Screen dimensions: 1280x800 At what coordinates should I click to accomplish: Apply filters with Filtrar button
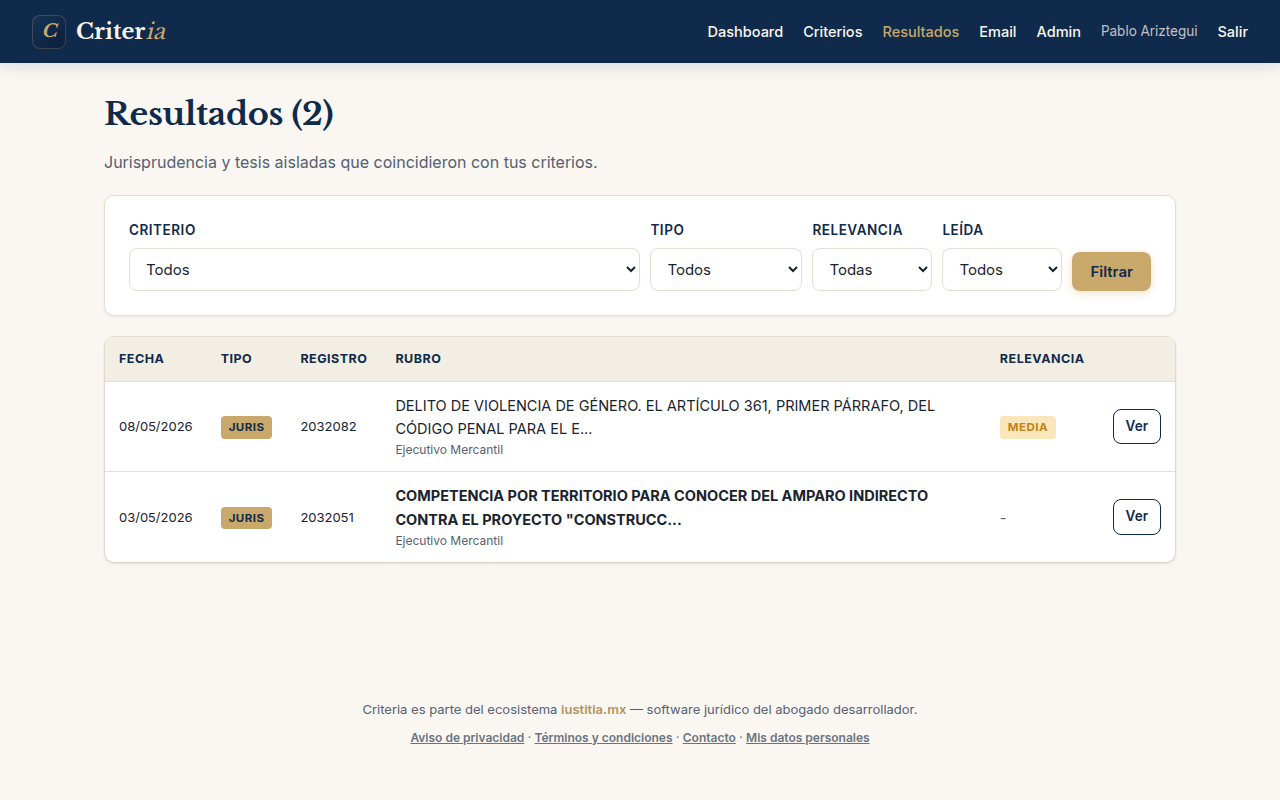point(1111,272)
